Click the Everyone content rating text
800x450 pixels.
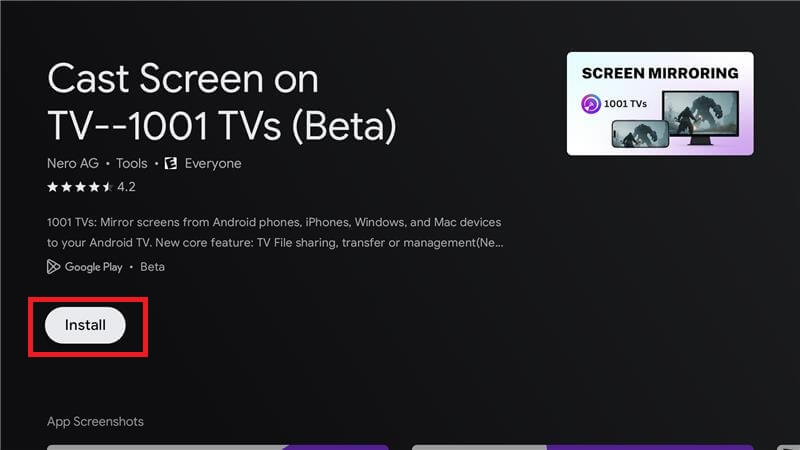pyautogui.click(x=213, y=163)
